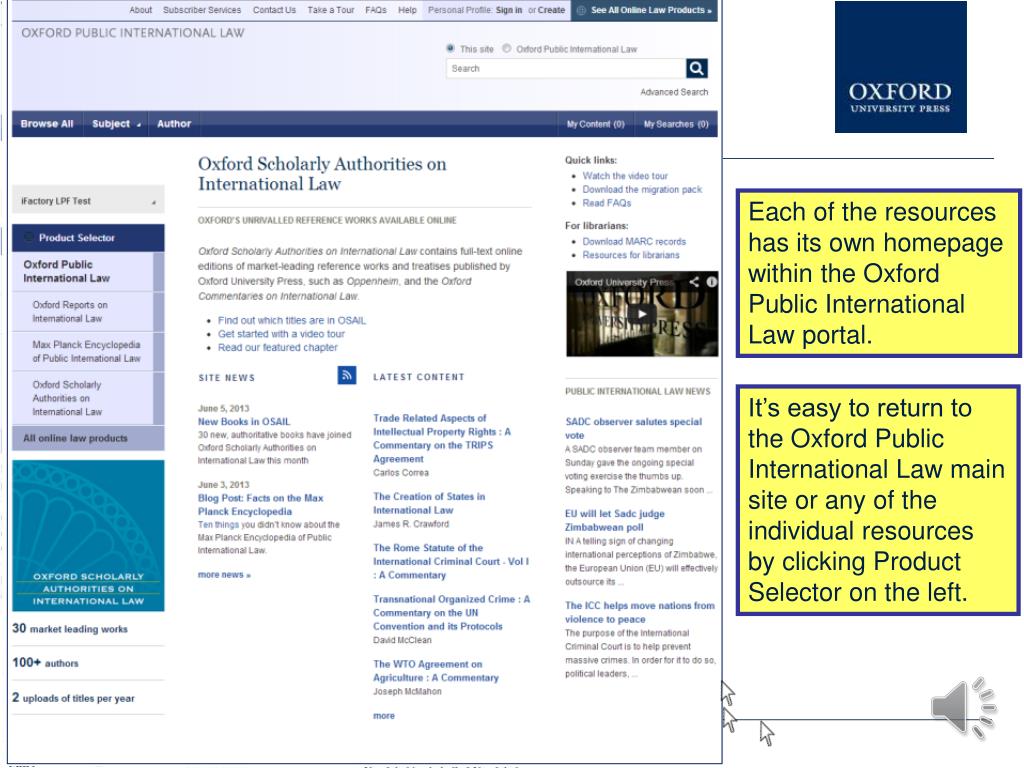Viewport: 1024px width, 768px height.
Task: Click the magnifier search button
Action: 697,68
